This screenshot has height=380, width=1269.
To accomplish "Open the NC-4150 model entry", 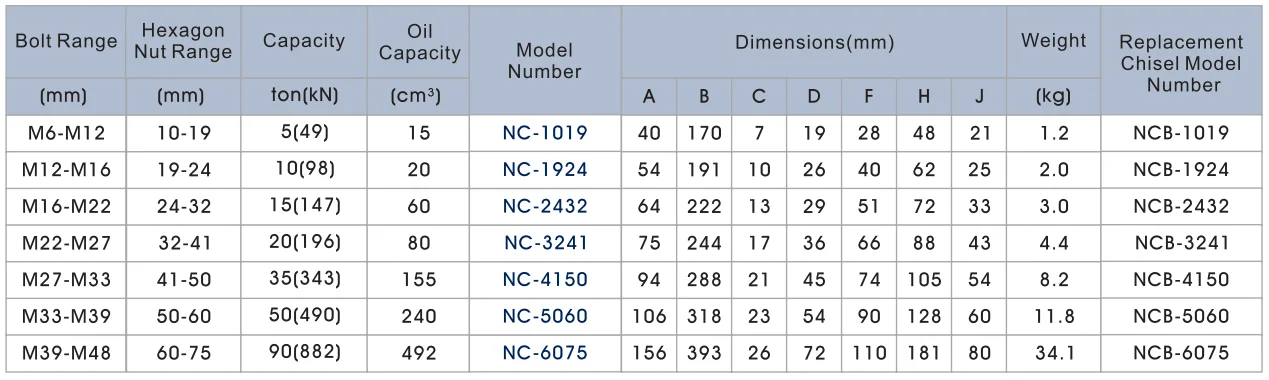I will [545, 279].
